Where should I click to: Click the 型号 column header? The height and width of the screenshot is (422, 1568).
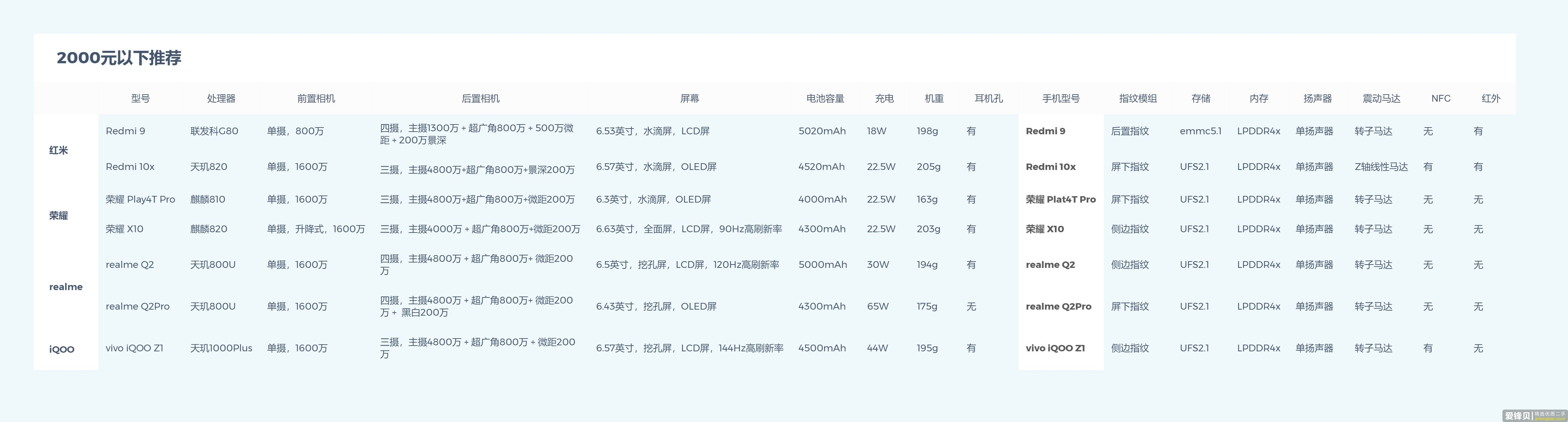141,99
